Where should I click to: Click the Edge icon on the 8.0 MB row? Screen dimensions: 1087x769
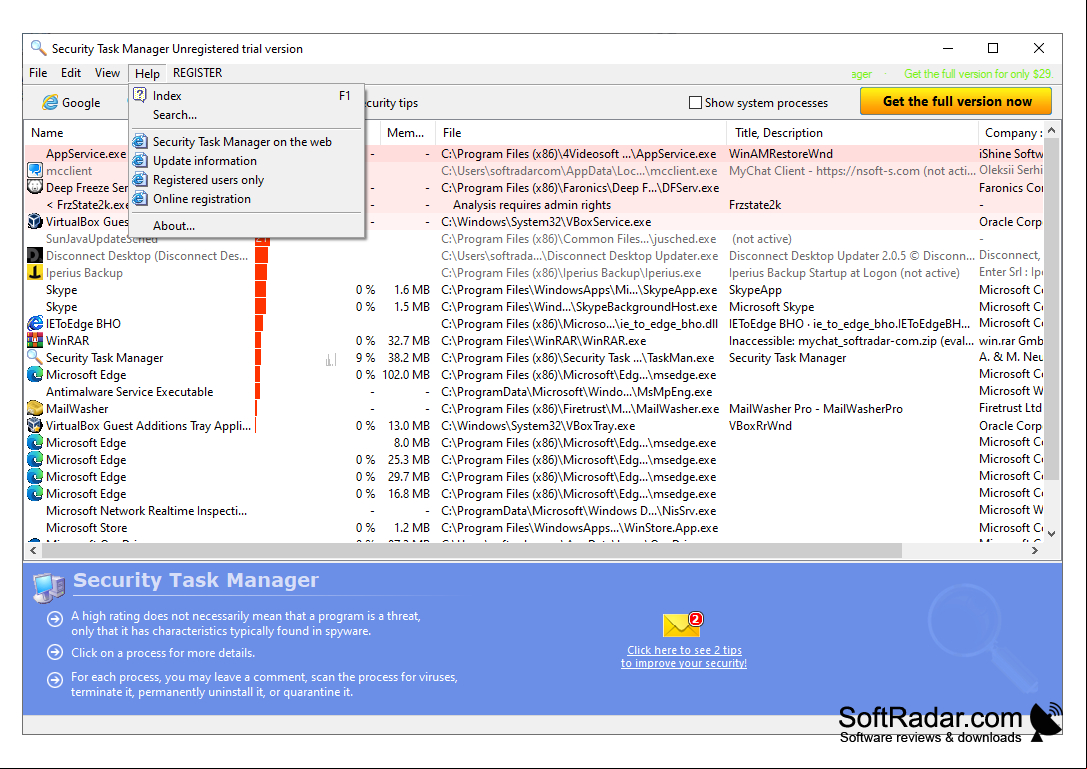35,442
